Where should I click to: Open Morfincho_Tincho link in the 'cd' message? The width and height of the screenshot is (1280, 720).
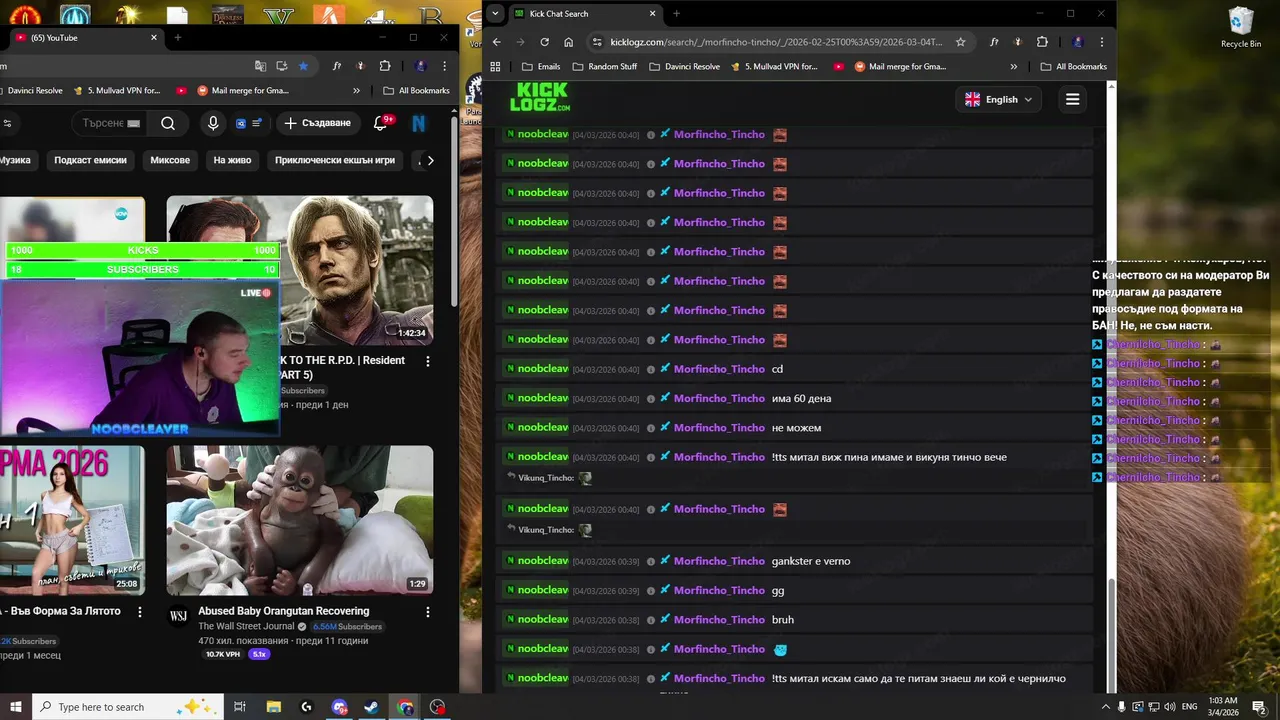click(719, 369)
